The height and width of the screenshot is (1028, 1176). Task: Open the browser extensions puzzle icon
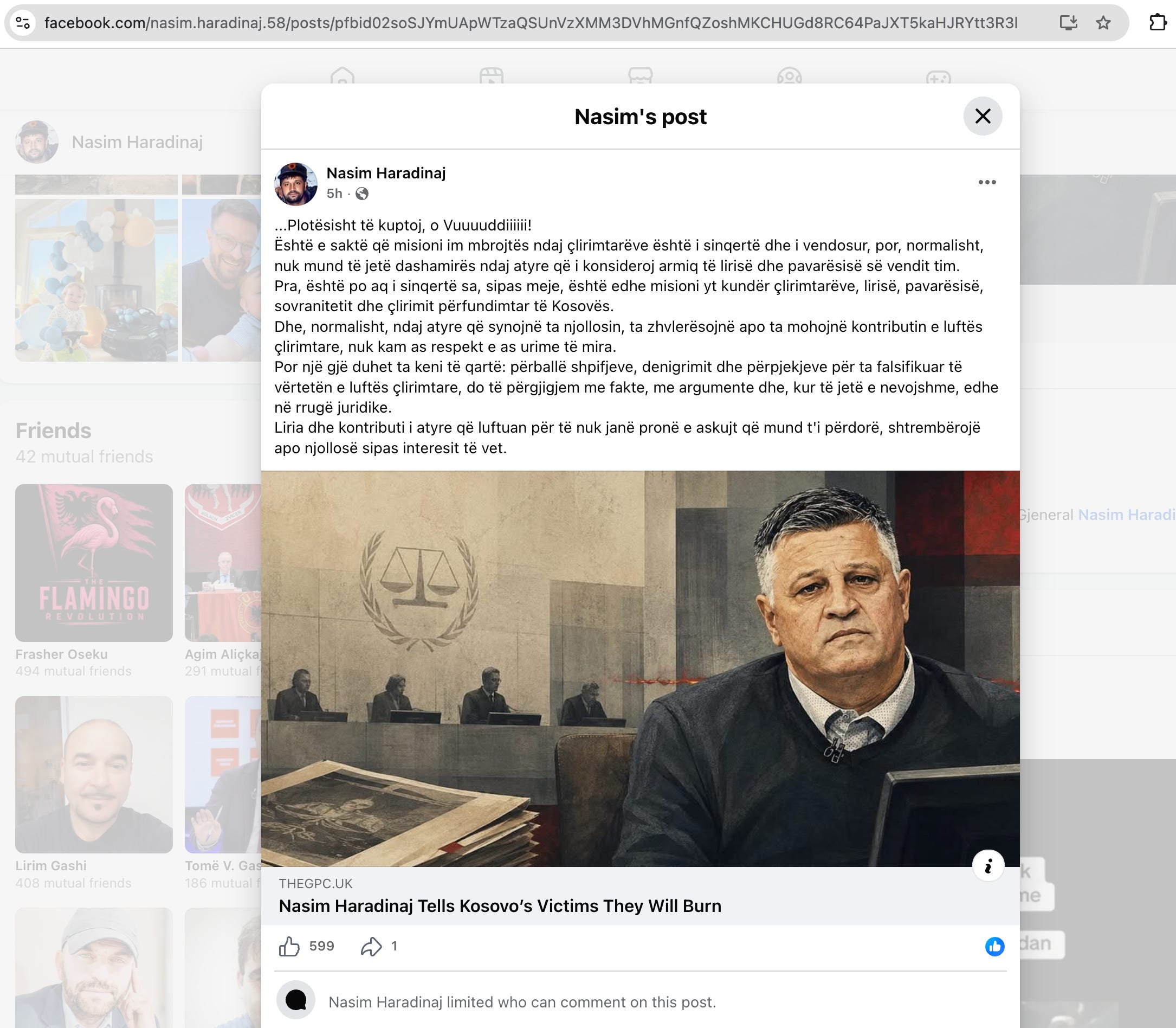(x=1158, y=23)
